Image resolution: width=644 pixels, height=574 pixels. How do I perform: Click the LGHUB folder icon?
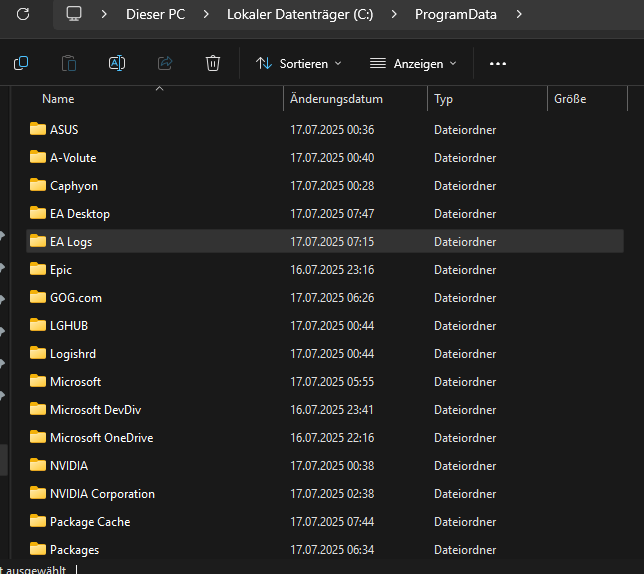click(x=38, y=325)
